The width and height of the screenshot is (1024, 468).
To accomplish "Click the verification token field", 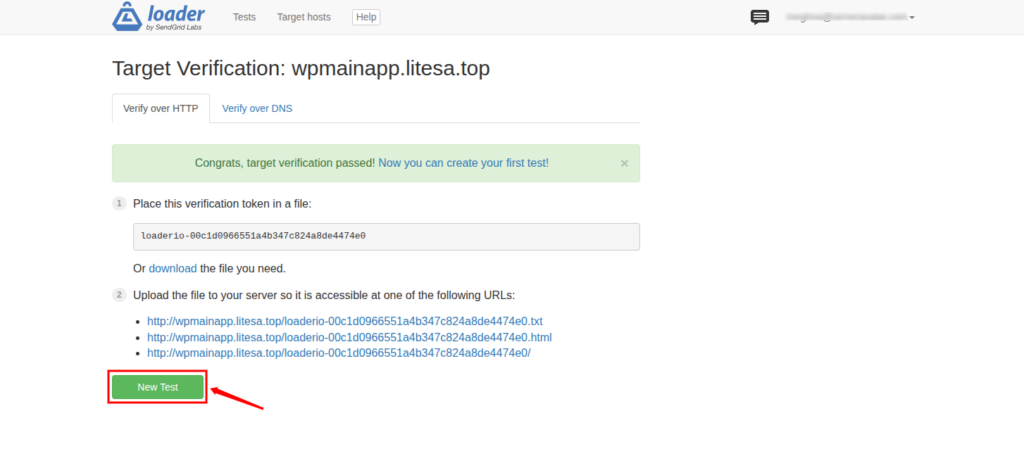I will point(386,236).
